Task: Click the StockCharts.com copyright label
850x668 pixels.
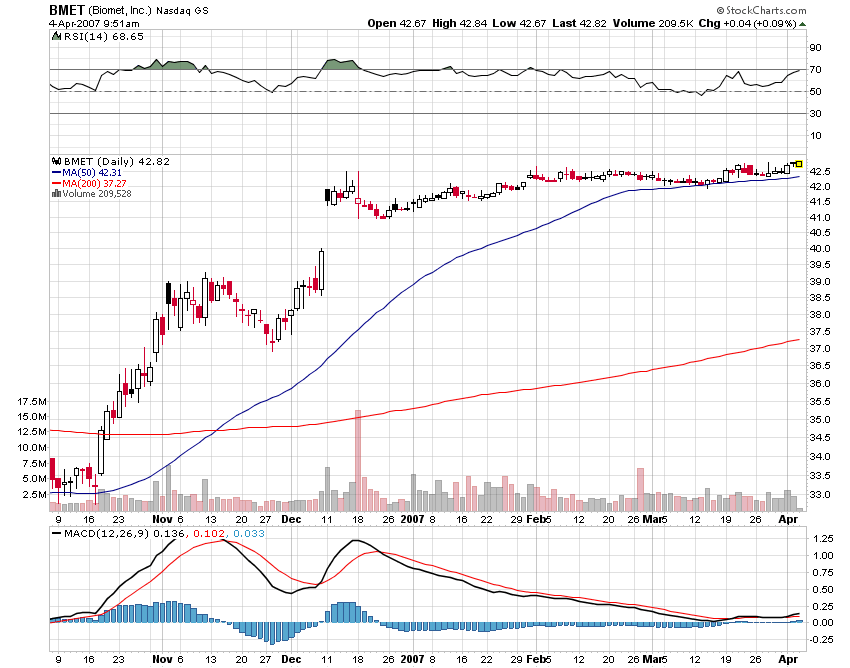Action: click(762, 10)
